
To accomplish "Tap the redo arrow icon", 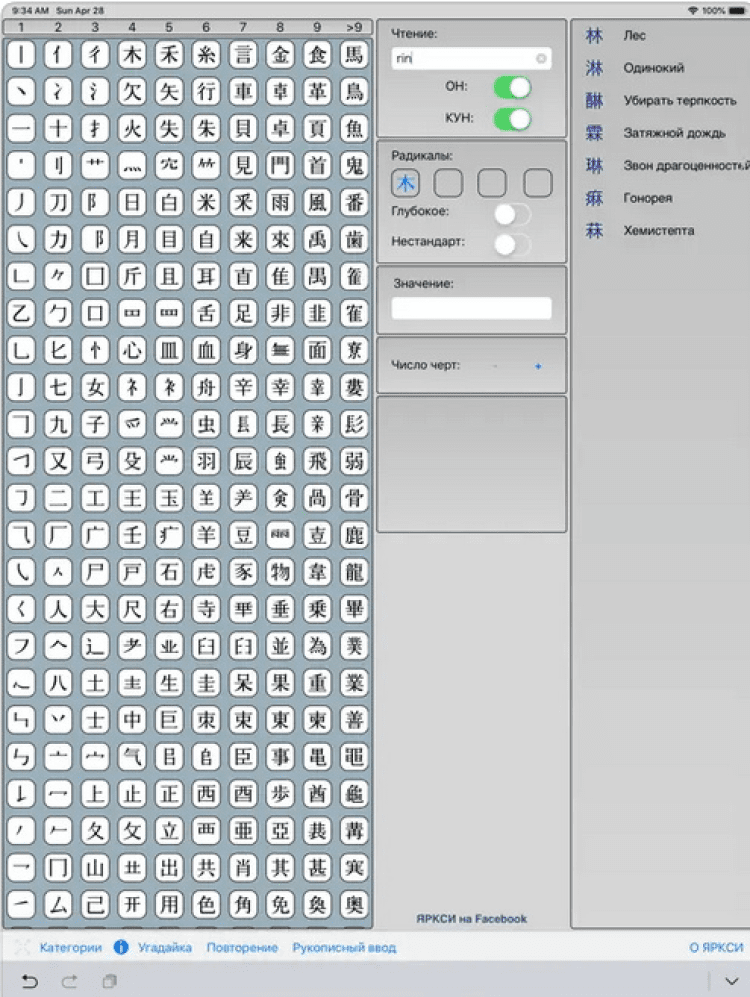I will tap(69, 981).
